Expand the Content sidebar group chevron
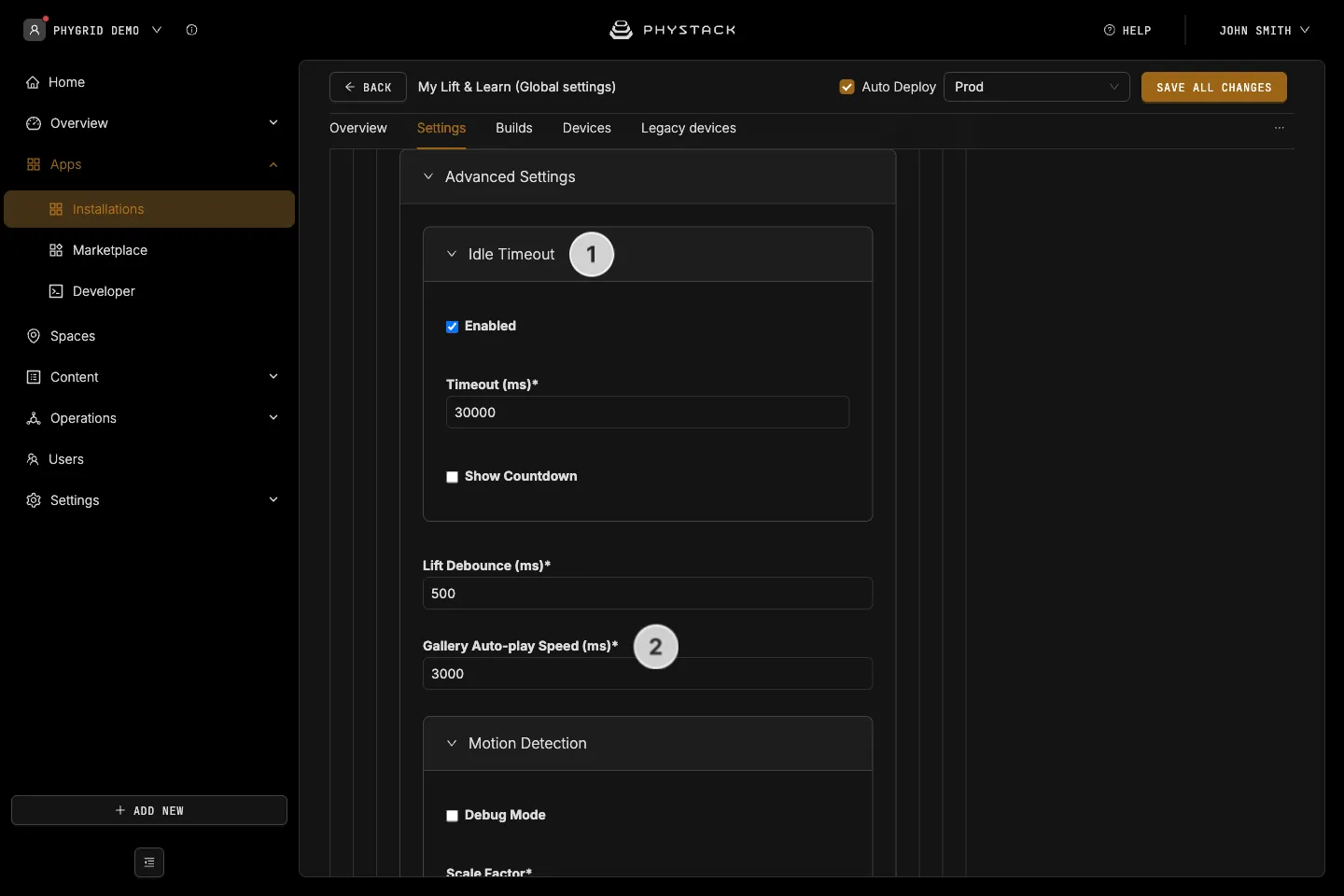The height and width of the screenshot is (896, 1344). tap(273, 376)
